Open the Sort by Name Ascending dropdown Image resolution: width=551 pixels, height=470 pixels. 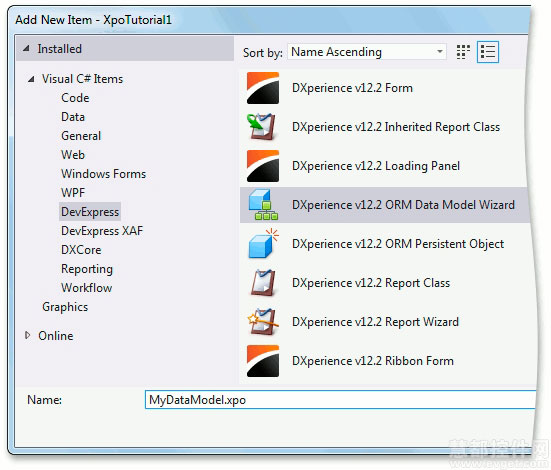click(367, 52)
